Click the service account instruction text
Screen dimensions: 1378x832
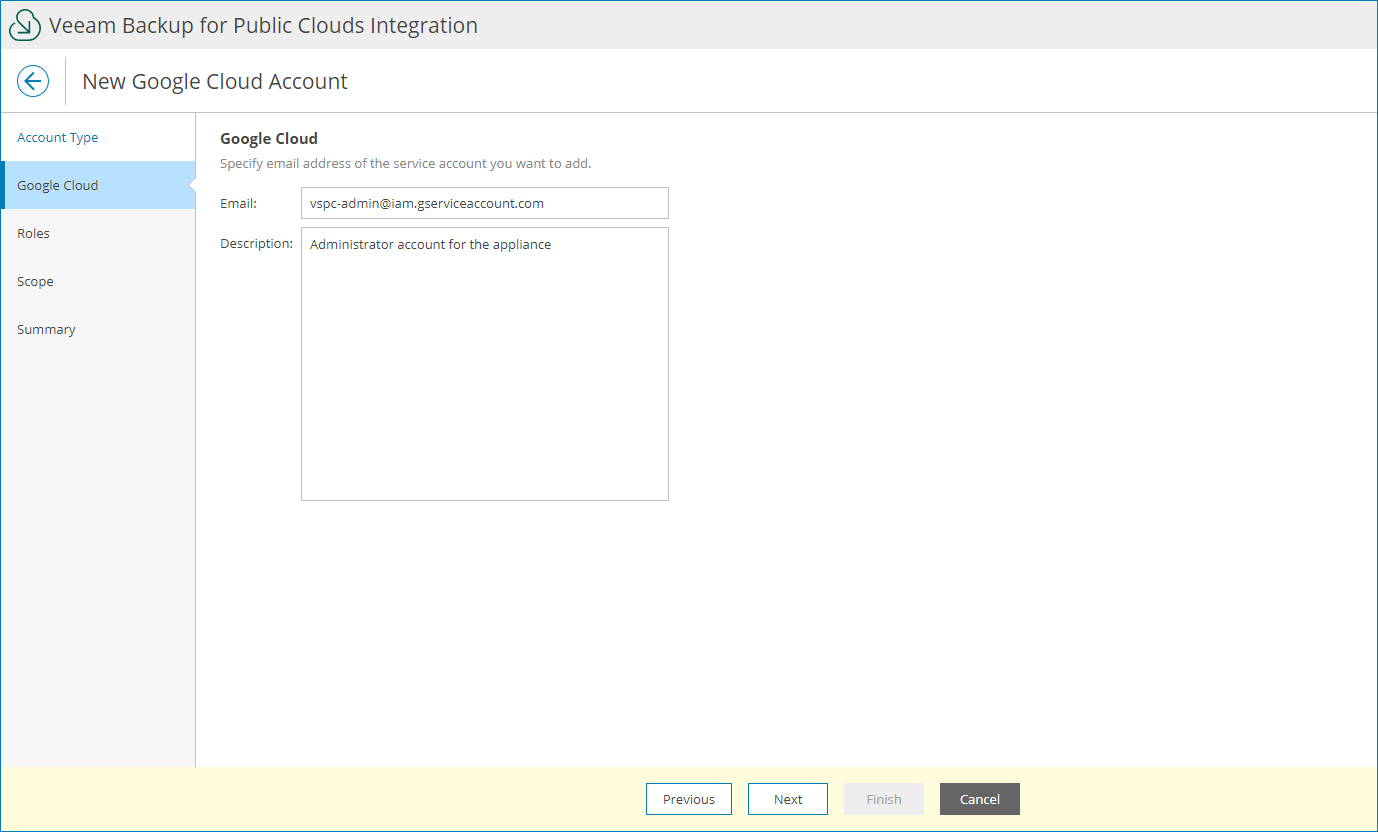pos(405,163)
